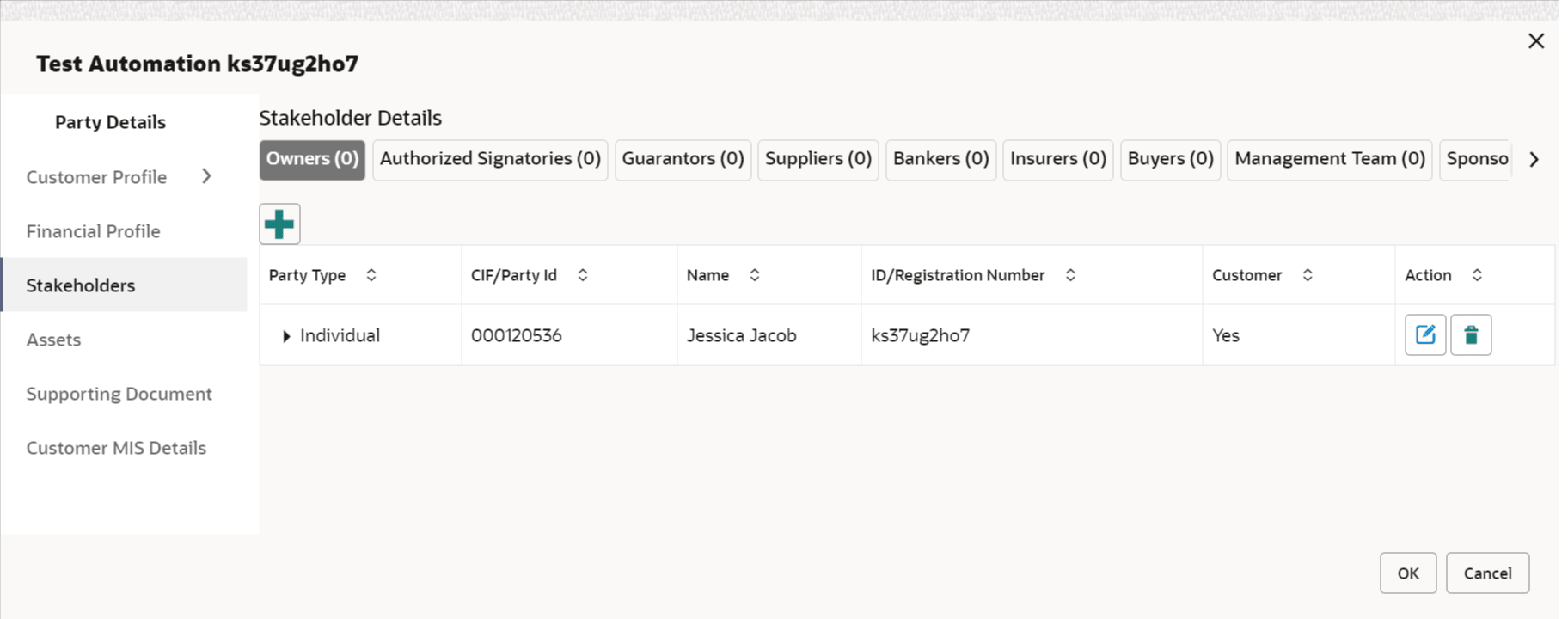Image resolution: width=1568 pixels, height=619 pixels.
Task: Open Financial Profile section
Action: 93,231
